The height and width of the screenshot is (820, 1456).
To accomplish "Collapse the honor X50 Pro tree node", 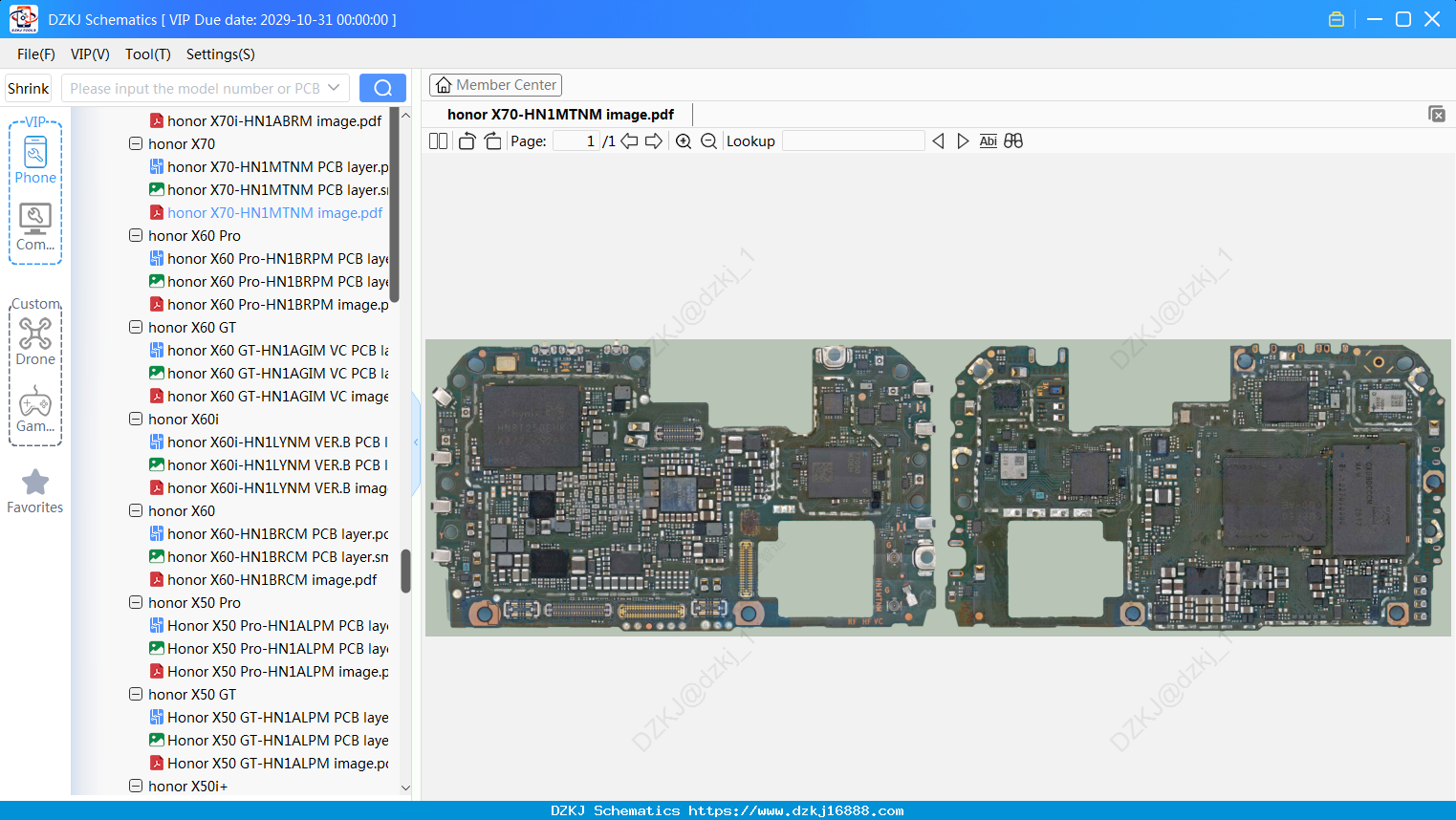I will click(136, 603).
